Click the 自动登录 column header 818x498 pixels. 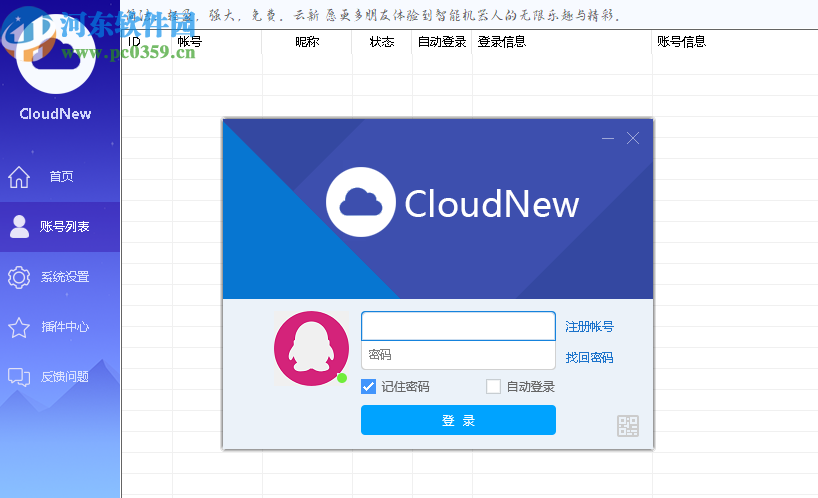(x=442, y=42)
